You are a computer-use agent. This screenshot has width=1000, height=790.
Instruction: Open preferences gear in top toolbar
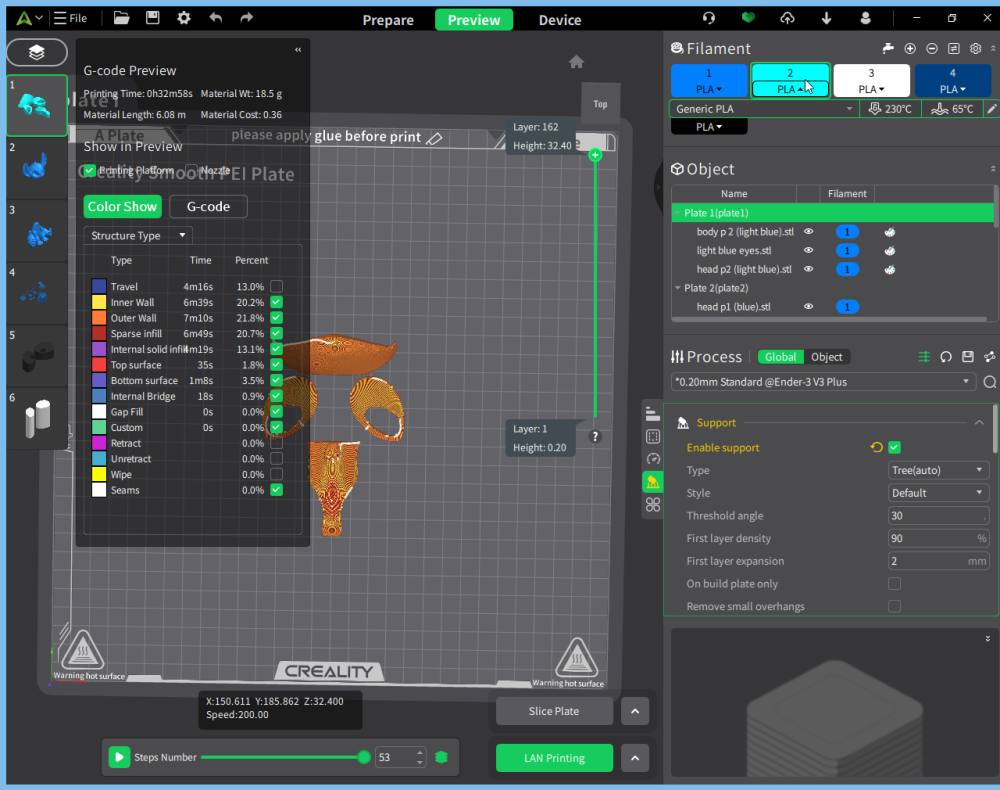coord(184,18)
